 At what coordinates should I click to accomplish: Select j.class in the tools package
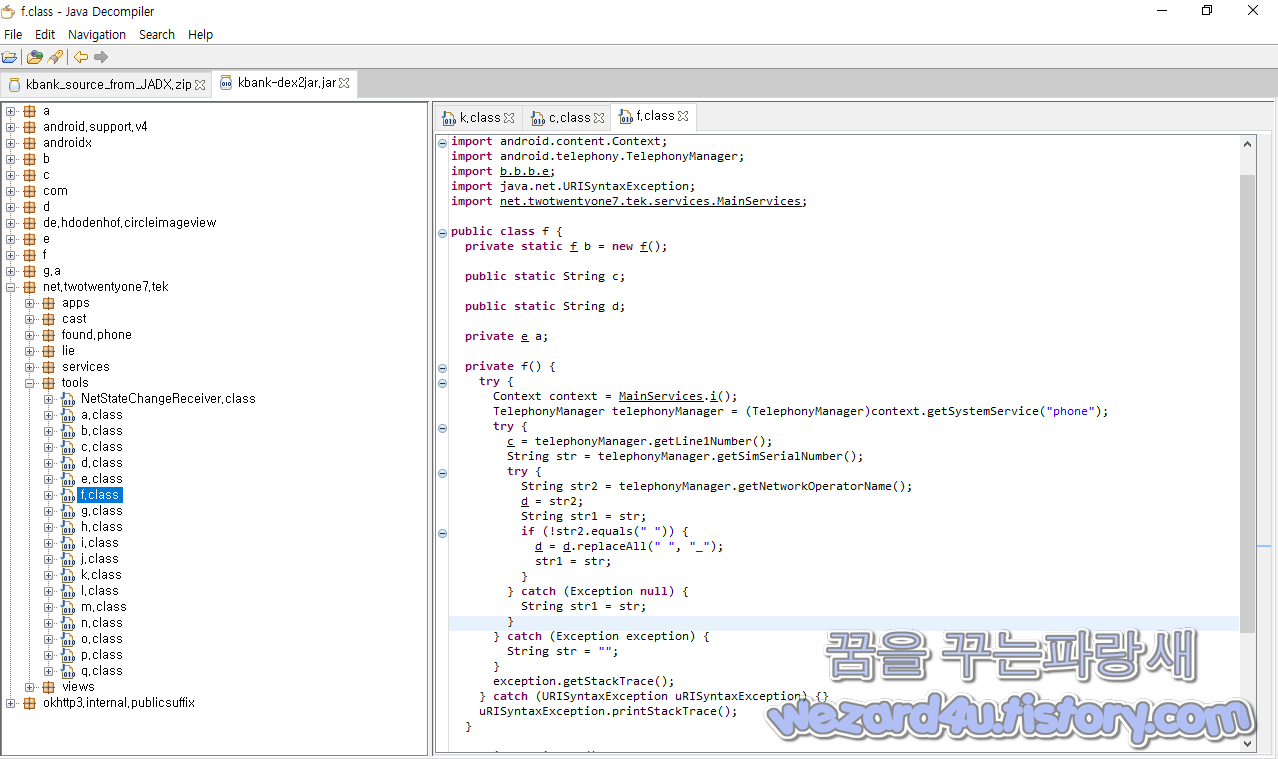click(x=100, y=559)
